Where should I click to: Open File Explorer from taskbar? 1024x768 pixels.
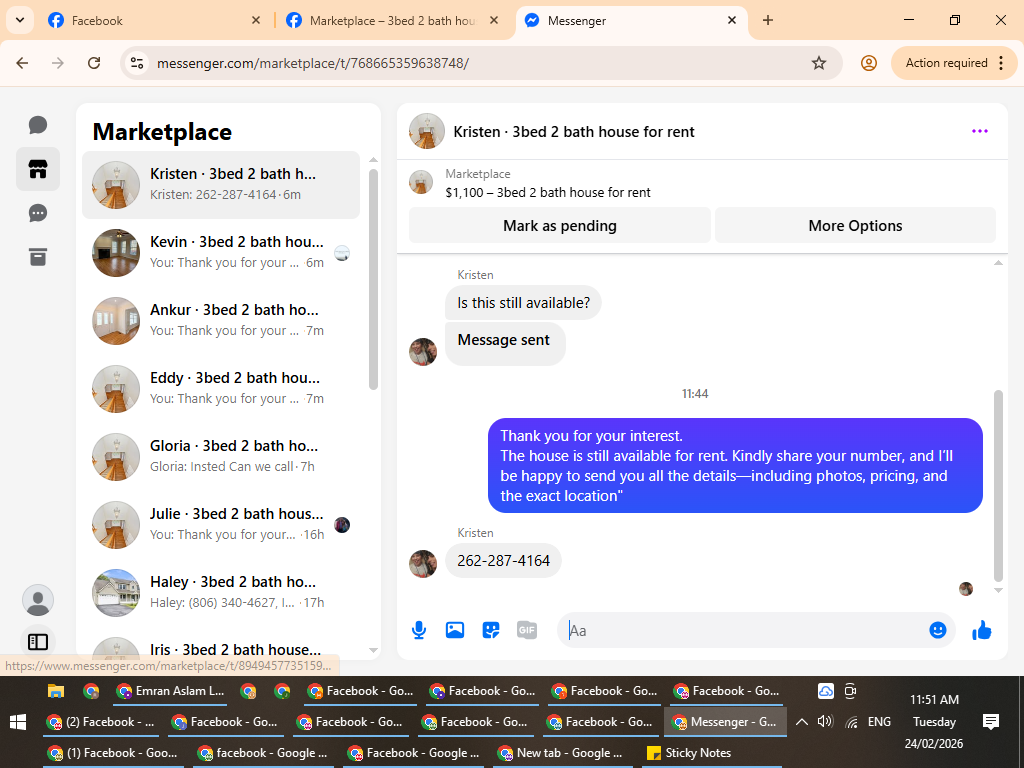coord(56,691)
